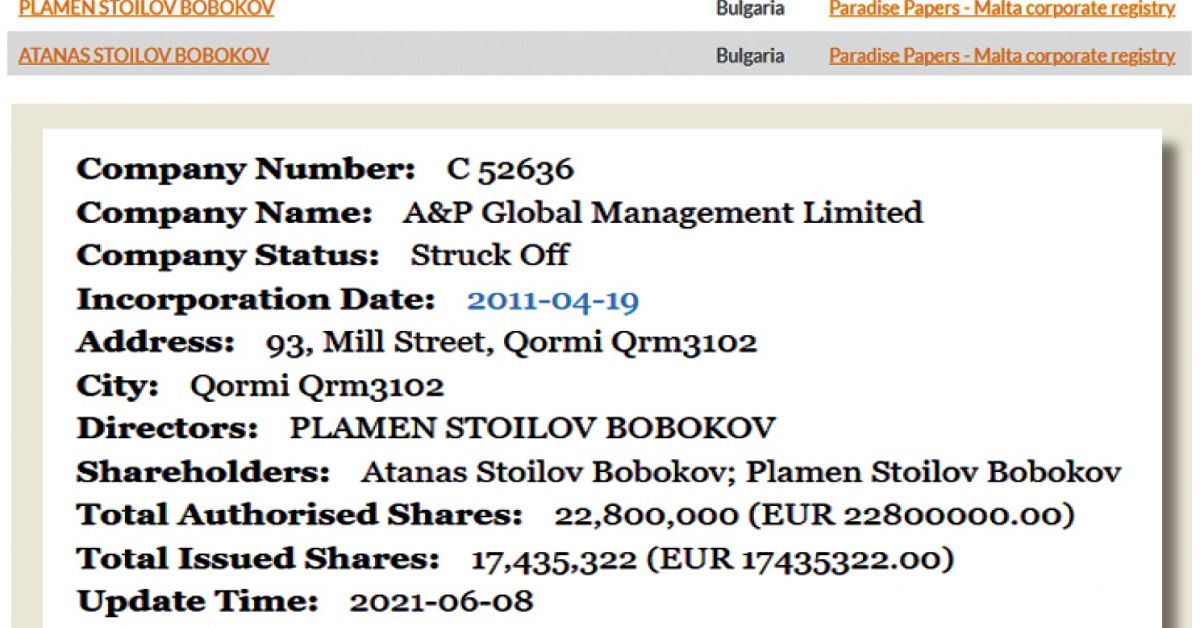Click the director name beside Directors label
Image resolution: width=1200 pixels, height=628 pixels.
532,429
